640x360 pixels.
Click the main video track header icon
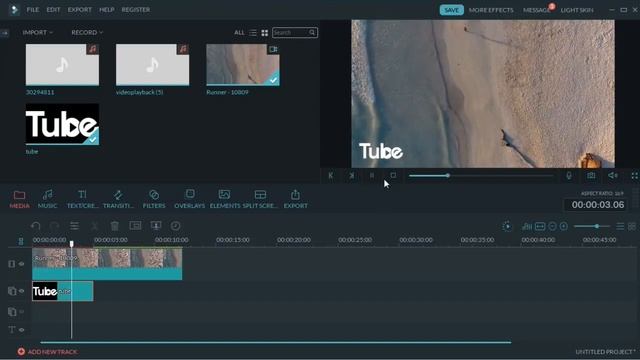pyautogui.click(x=11, y=264)
